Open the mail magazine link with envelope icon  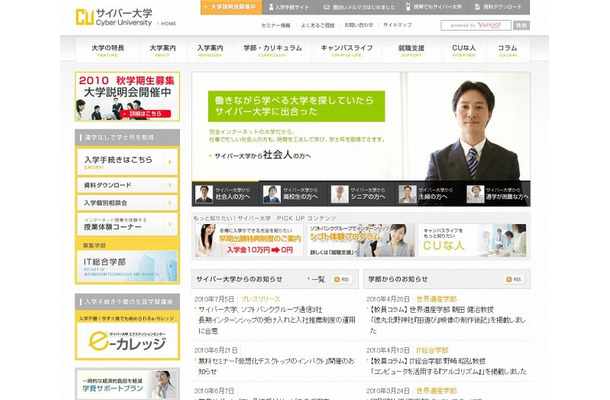(359, 7)
